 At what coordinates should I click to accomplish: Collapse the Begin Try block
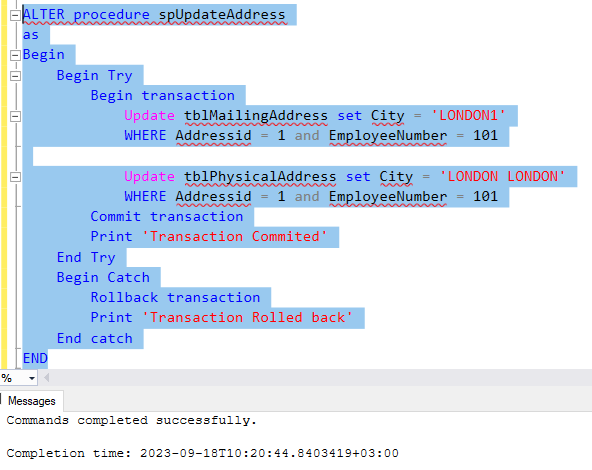click(x=15, y=76)
